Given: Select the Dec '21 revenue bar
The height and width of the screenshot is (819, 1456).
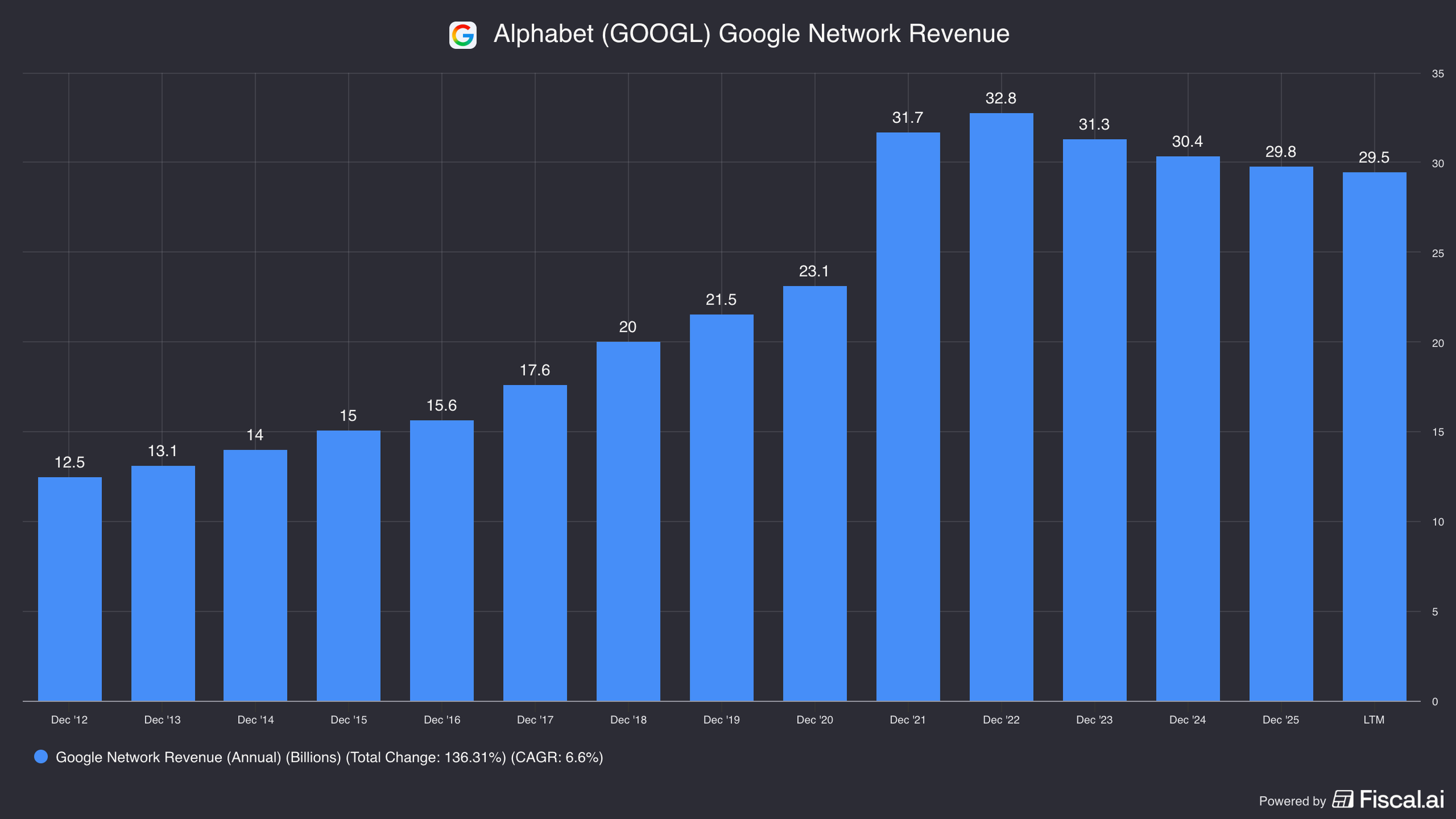Looking at the screenshot, I should click(x=908, y=416).
